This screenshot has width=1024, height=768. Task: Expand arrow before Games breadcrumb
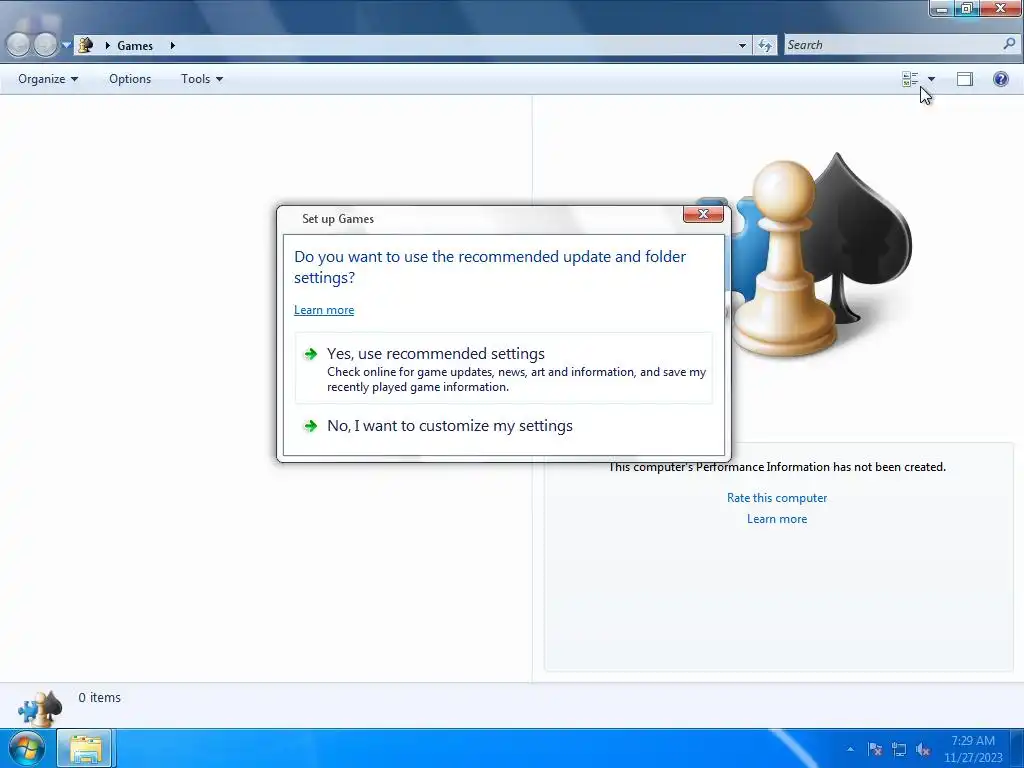(x=107, y=46)
